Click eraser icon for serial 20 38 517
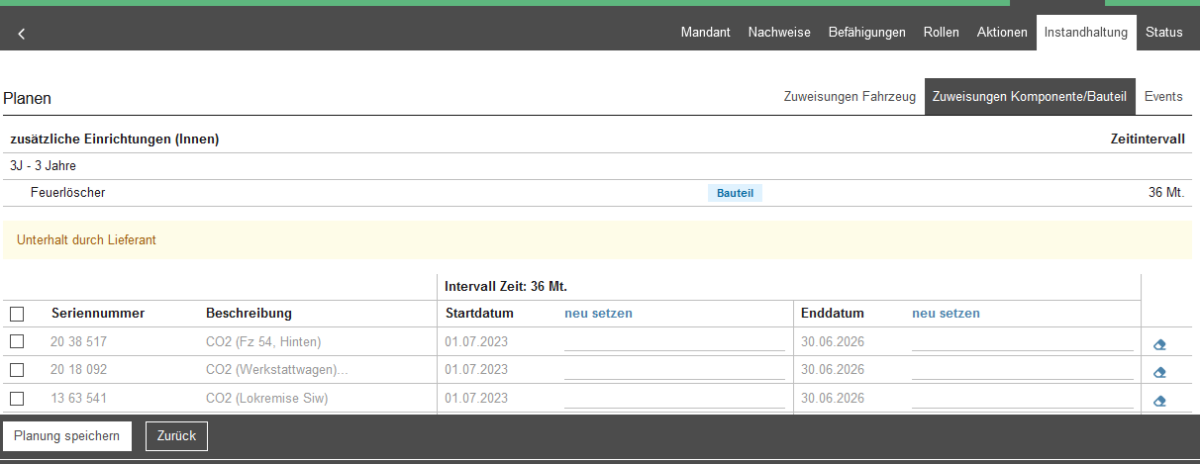The image size is (1200, 464). coord(1160,344)
